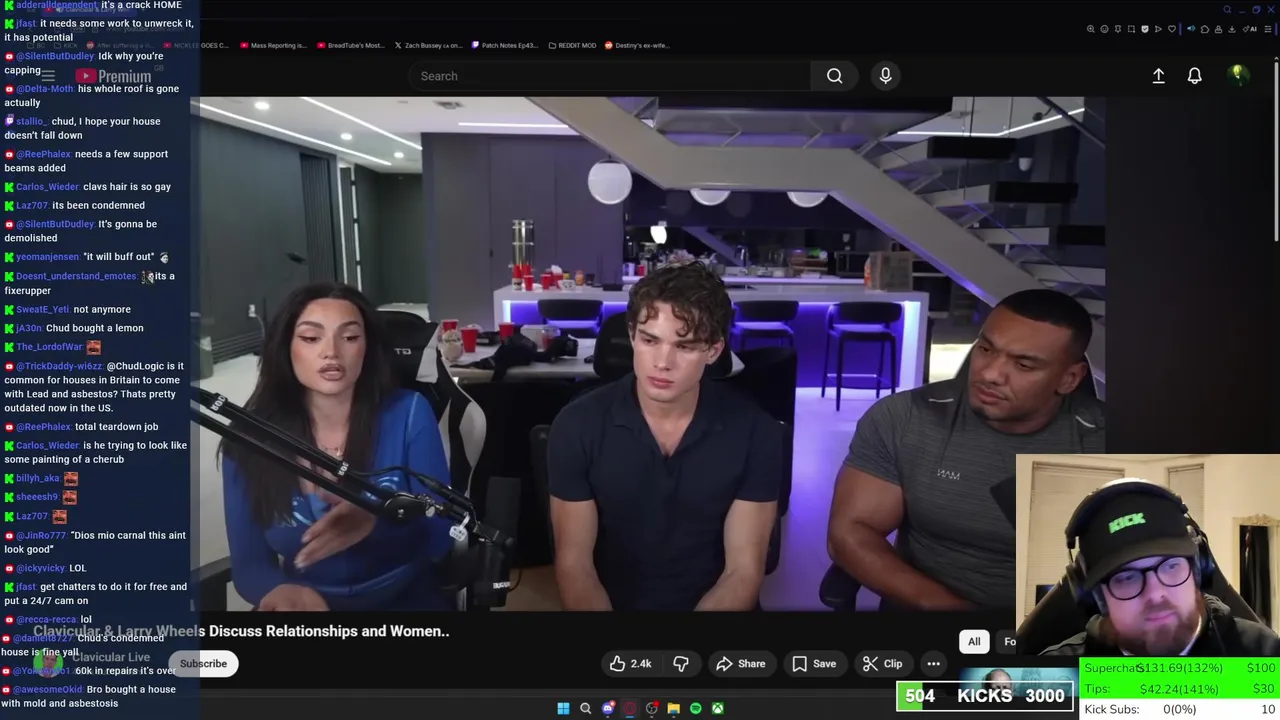The height and width of the screenshot is (720, 1280).
Task: Open the browser downloads icon
Action: pos(1231,29)
